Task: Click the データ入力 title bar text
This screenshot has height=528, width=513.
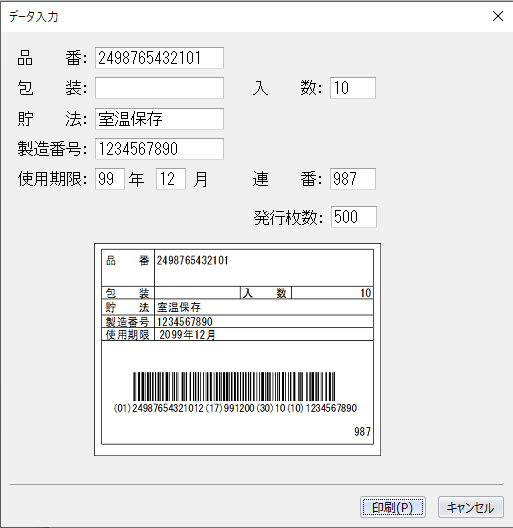Action: coord(34,16)
